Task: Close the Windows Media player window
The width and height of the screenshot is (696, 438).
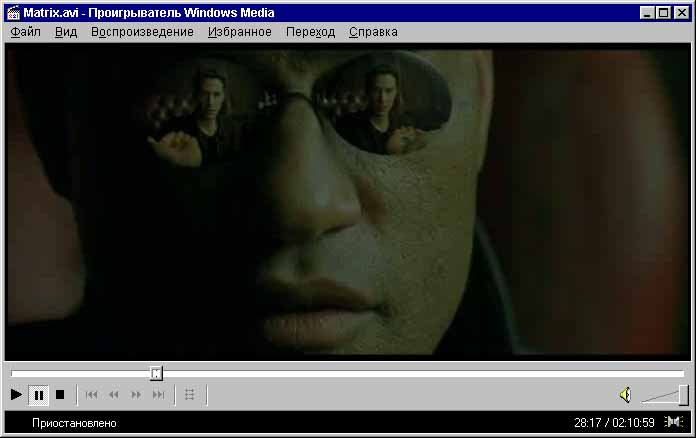Action: (x=681, y=12)
